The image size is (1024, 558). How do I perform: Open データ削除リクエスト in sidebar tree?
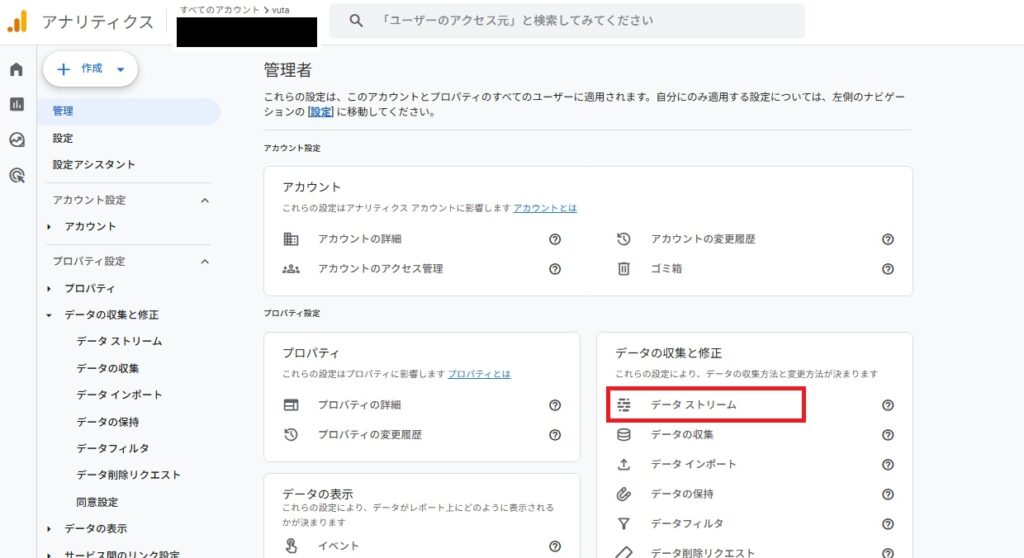coord(129,475)
